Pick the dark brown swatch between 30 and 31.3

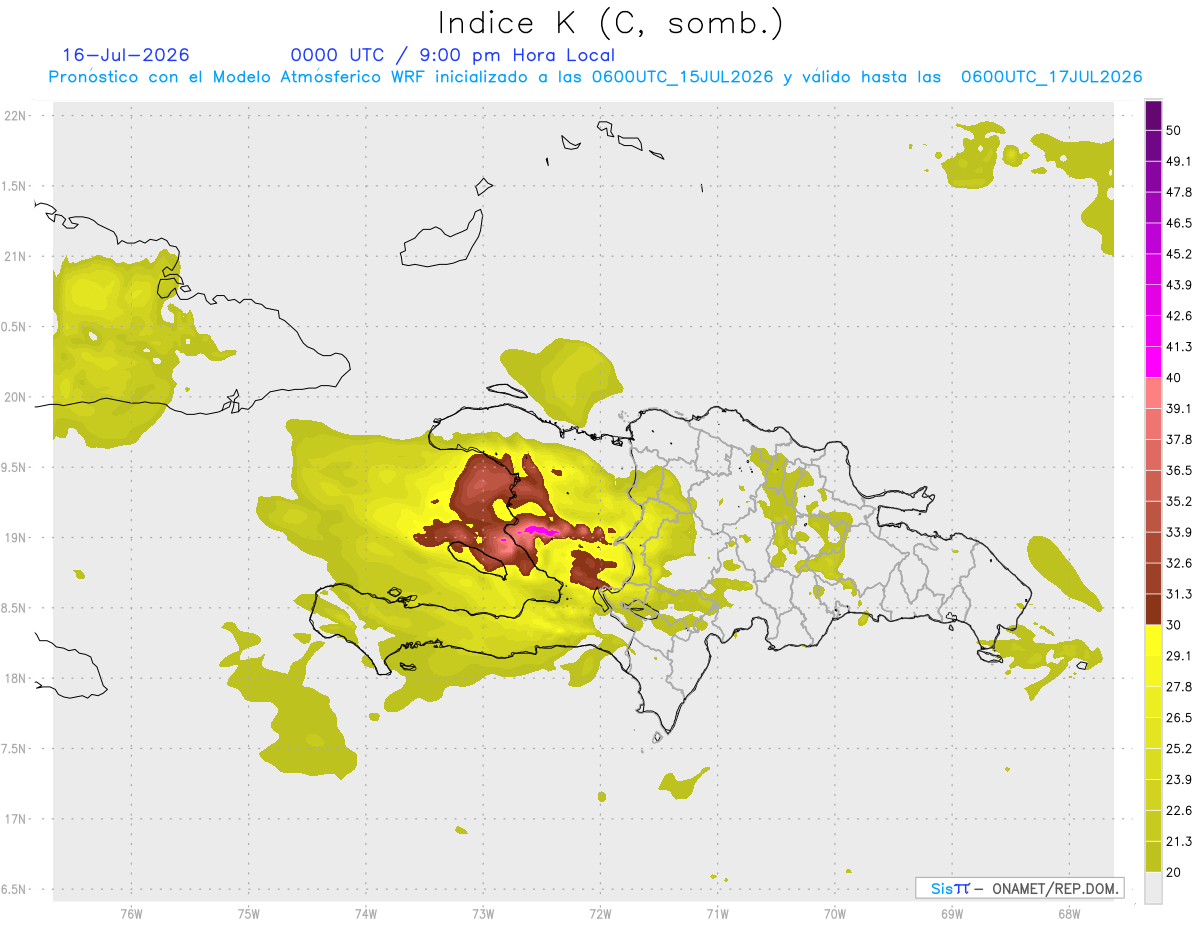[1153, 609]
